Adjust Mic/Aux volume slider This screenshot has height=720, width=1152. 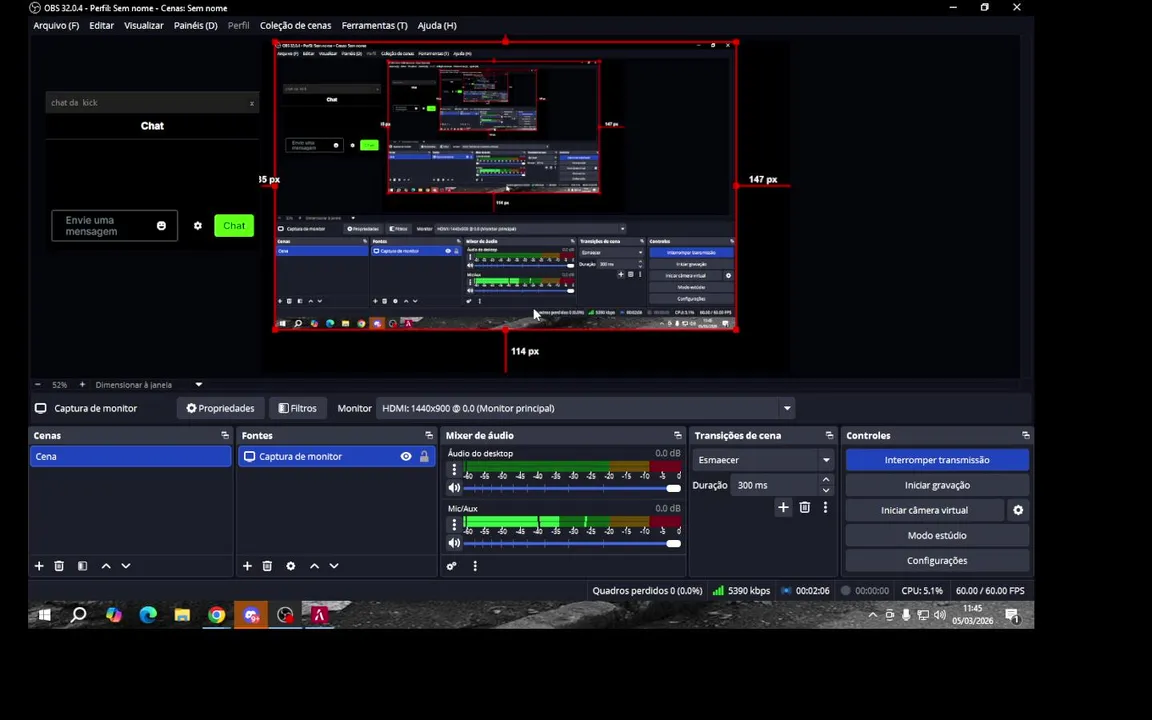[572, 543]
